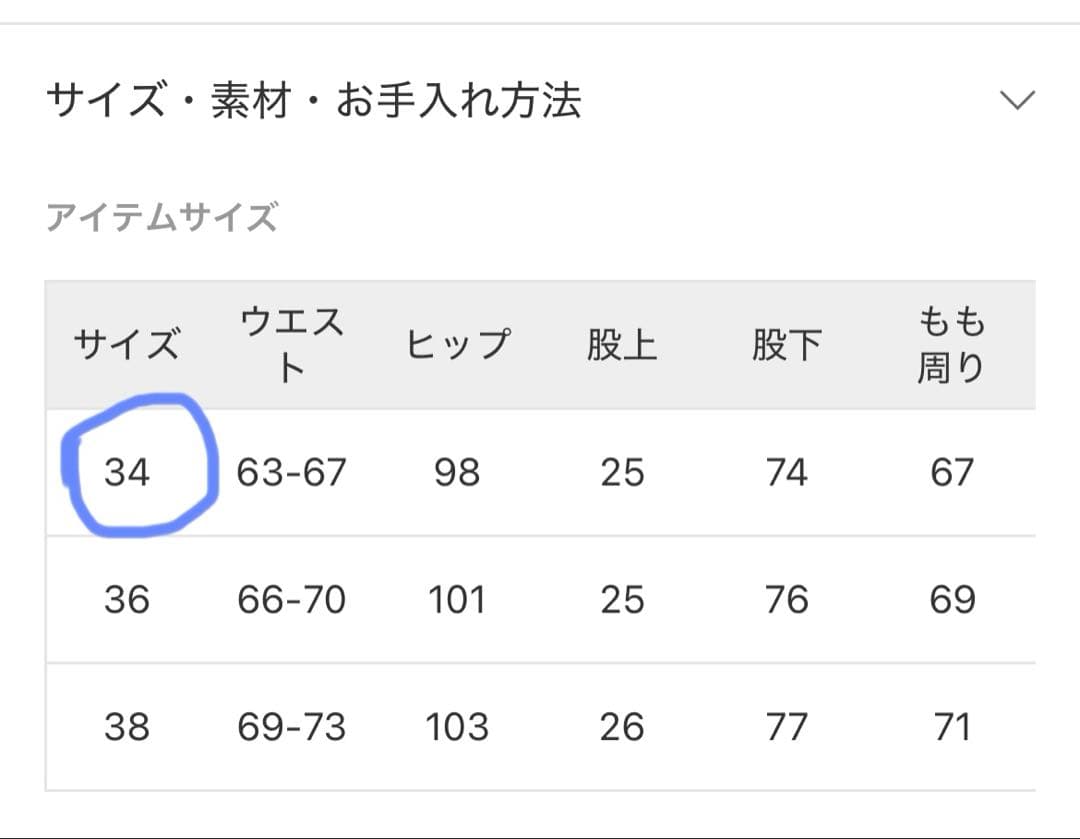Click the hip value 103

click(x=457, y=727)
